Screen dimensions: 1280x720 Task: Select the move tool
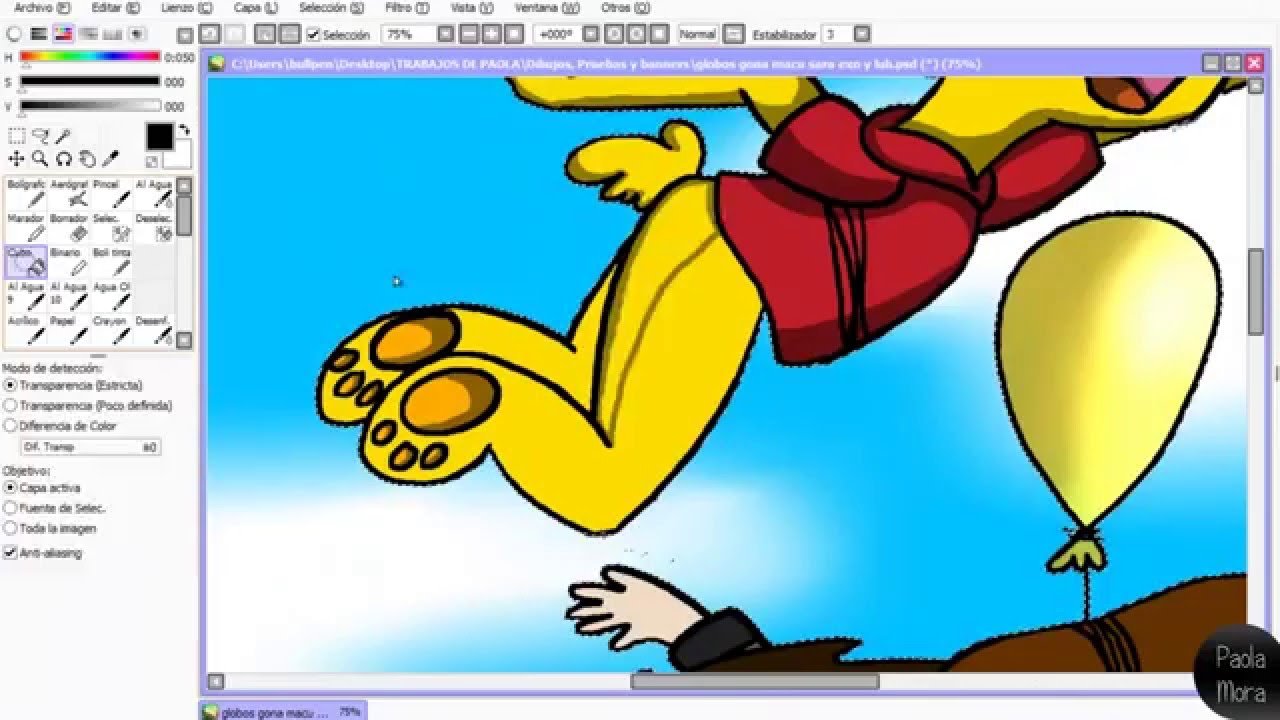(17, 159)
